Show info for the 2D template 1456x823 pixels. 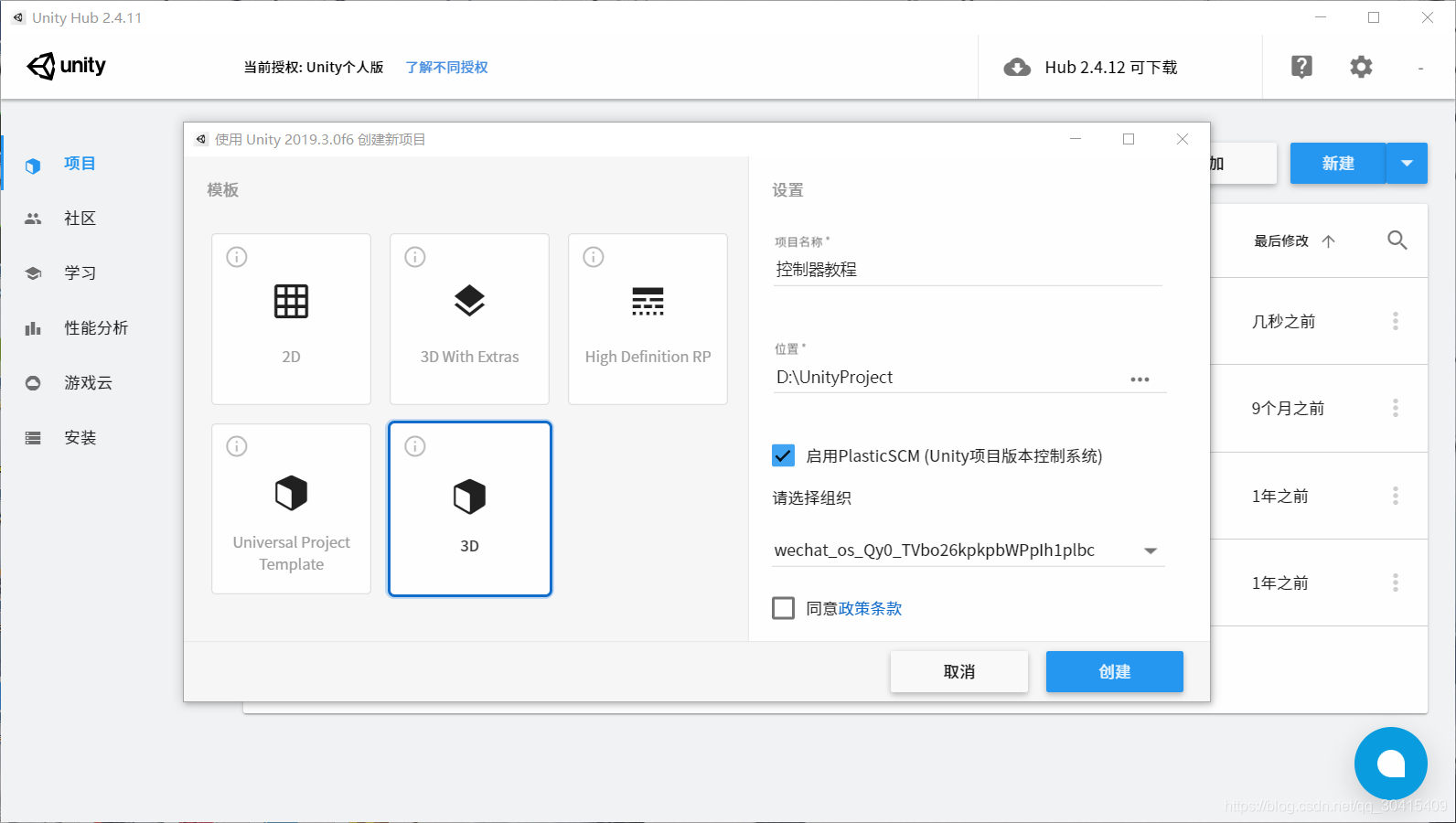tap(237, 257)
